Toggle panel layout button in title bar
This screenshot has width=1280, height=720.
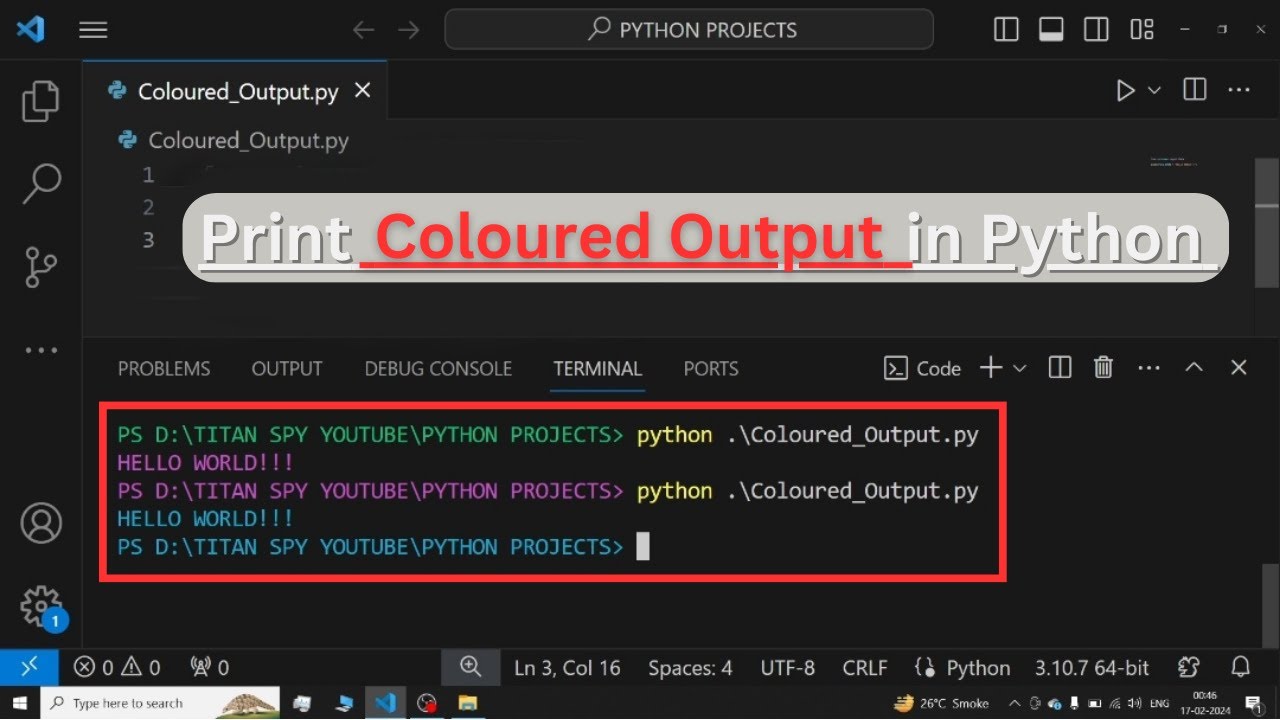[x=1051, y=30]
